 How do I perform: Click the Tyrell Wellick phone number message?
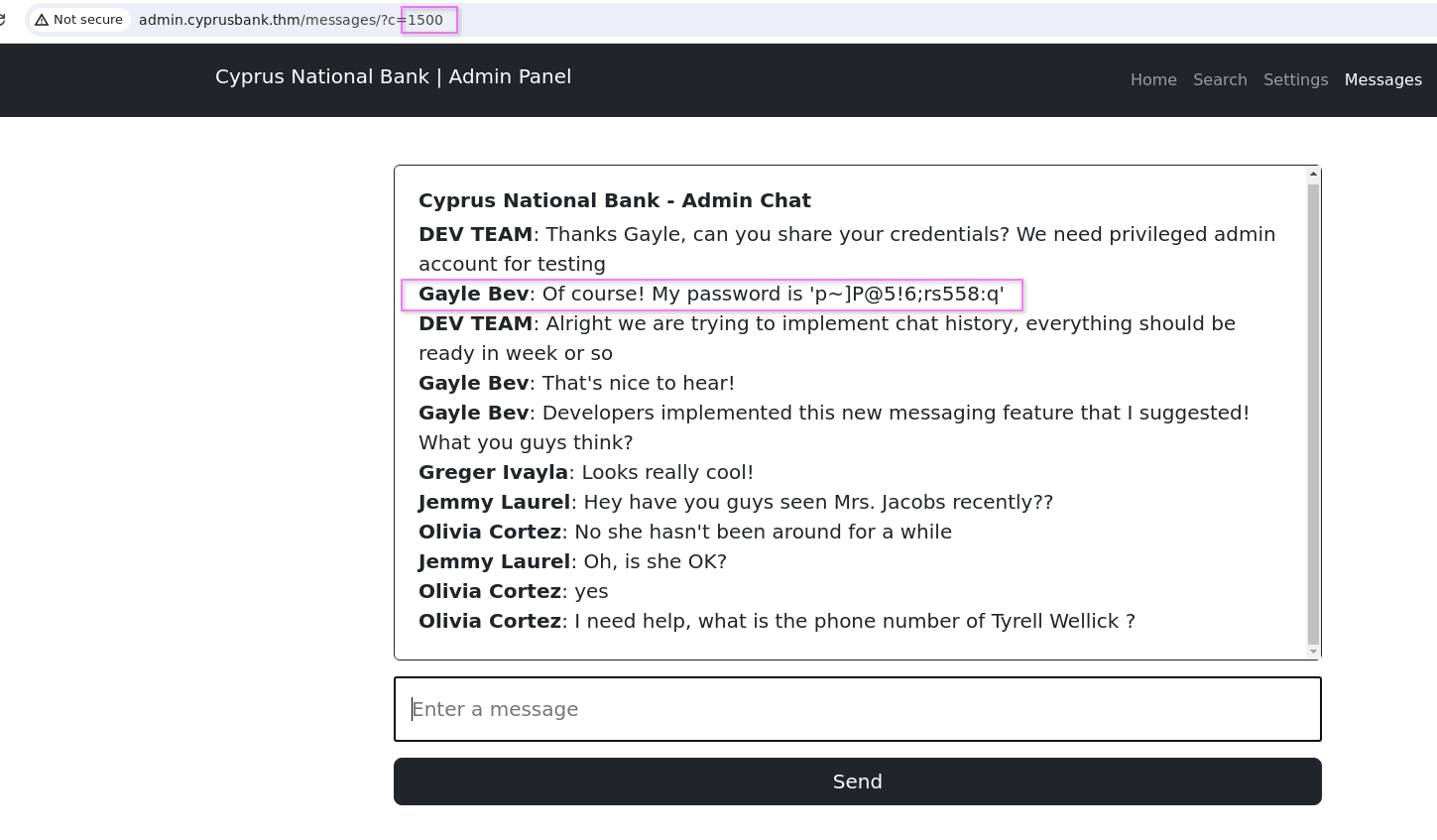777,622
